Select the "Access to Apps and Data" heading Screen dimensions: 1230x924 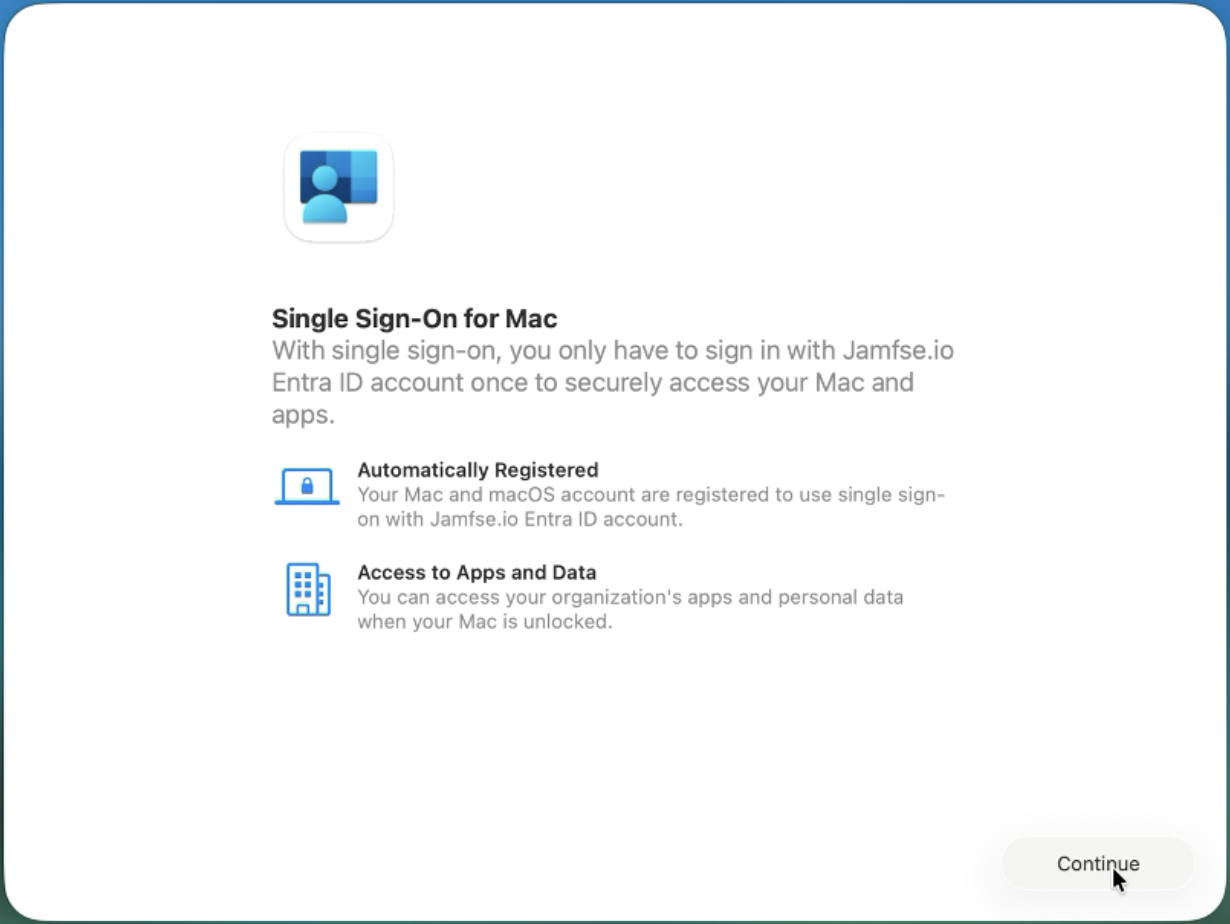point(476,573)
